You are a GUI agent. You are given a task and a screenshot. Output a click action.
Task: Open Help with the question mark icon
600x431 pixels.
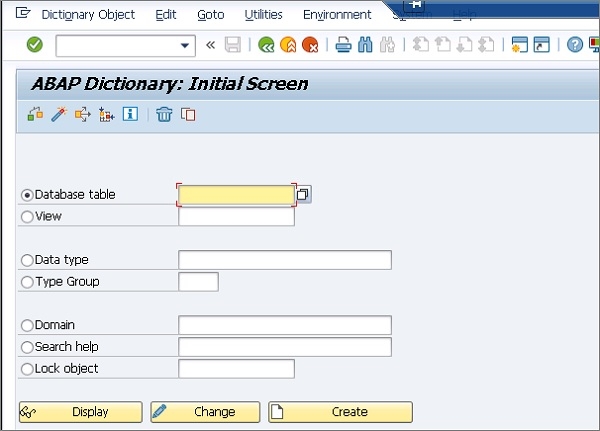575,45
